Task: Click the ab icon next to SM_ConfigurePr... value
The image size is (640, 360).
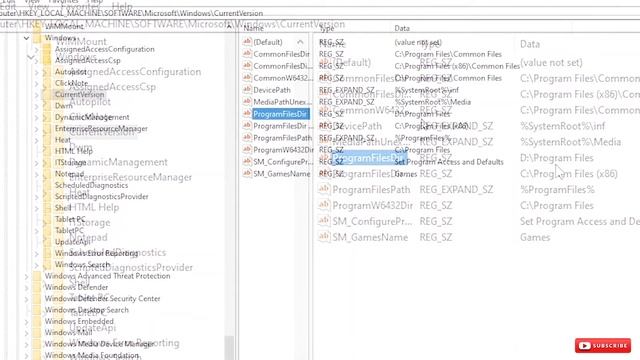Action: coord(247,162)
